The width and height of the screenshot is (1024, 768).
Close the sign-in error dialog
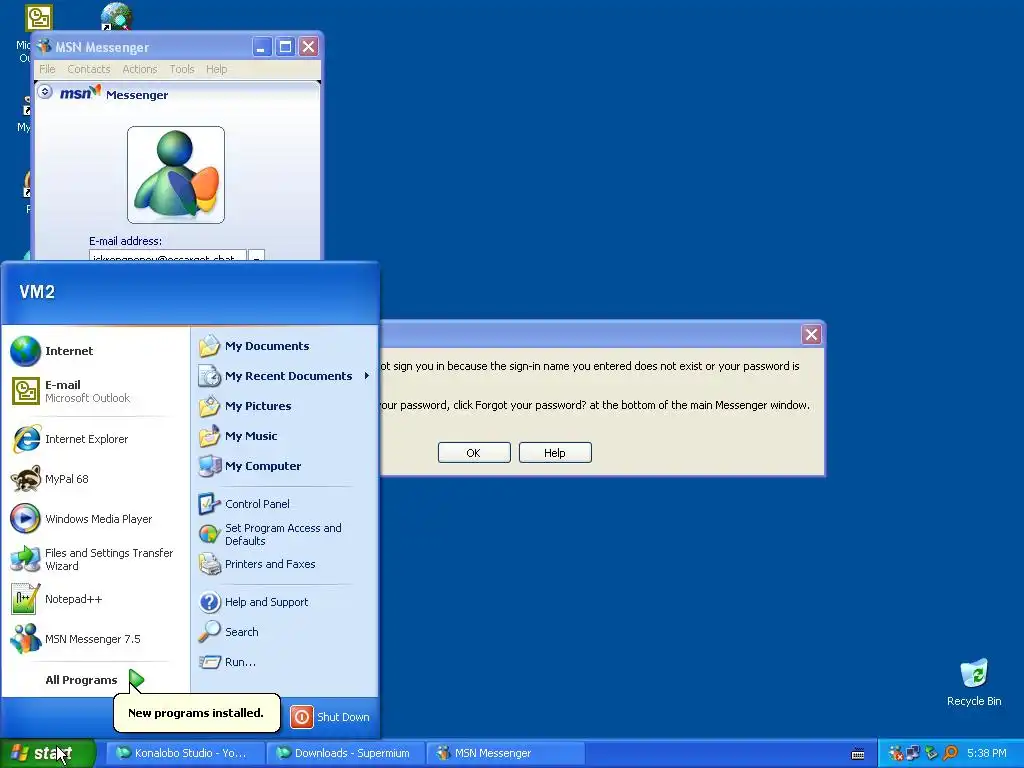(811, 335)
